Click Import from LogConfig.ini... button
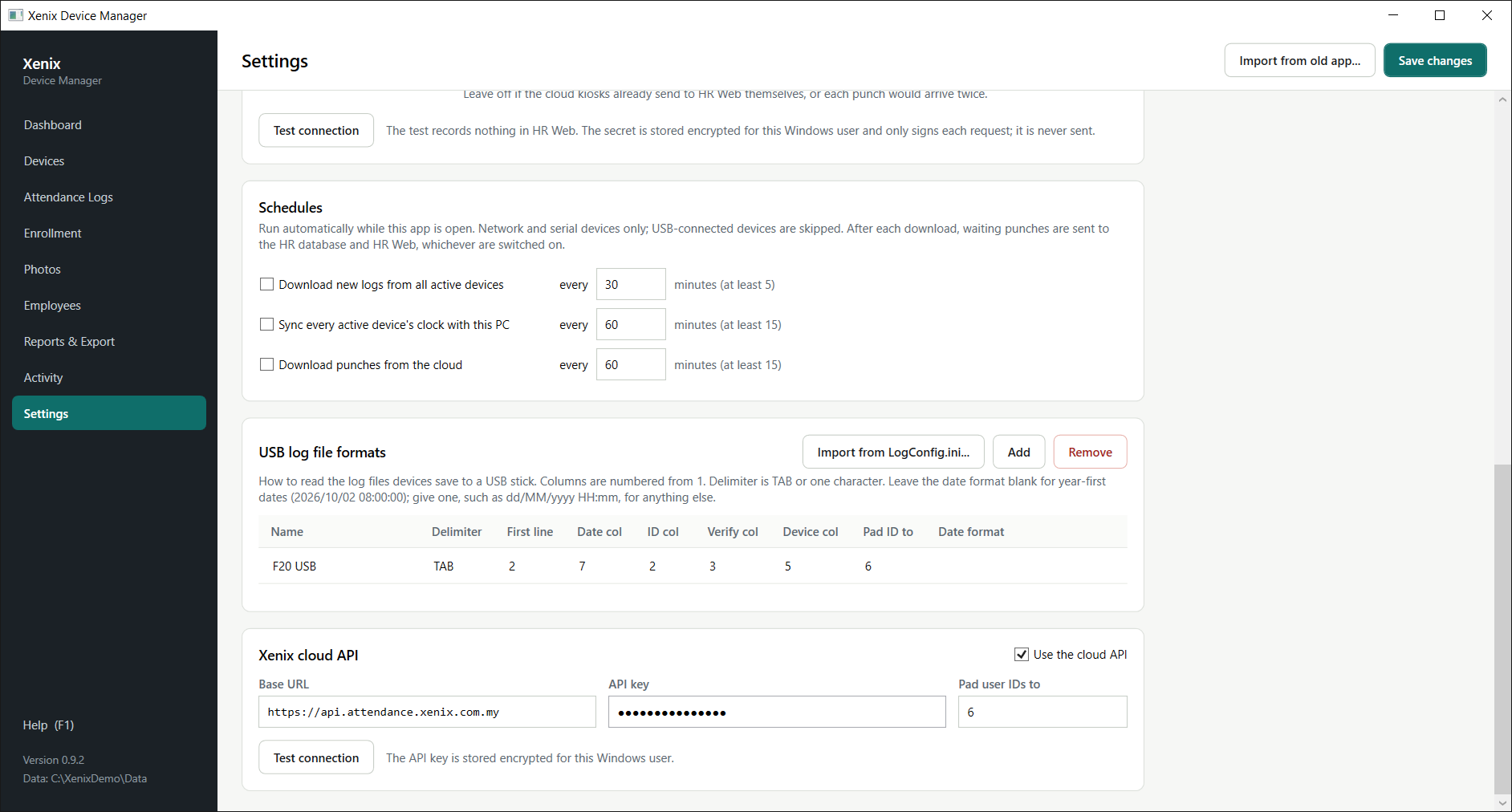This screenshot has height=812, width=1512. [893, 452]
